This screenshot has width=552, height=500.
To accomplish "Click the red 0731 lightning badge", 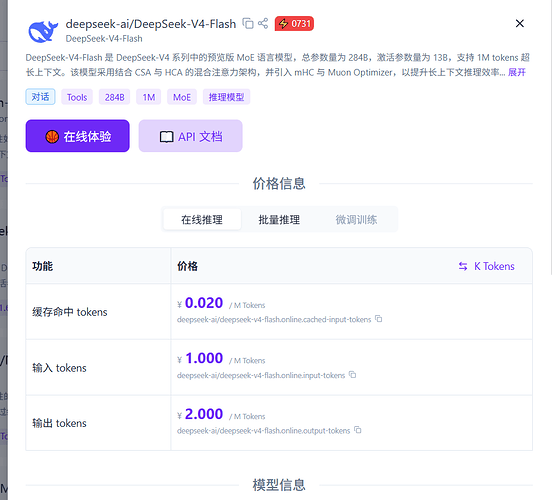I will 294,24.
